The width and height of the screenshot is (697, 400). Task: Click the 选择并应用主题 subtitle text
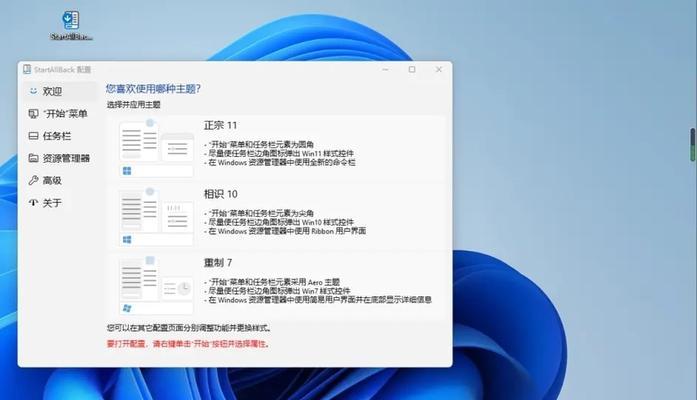click(x=133, y=105)
